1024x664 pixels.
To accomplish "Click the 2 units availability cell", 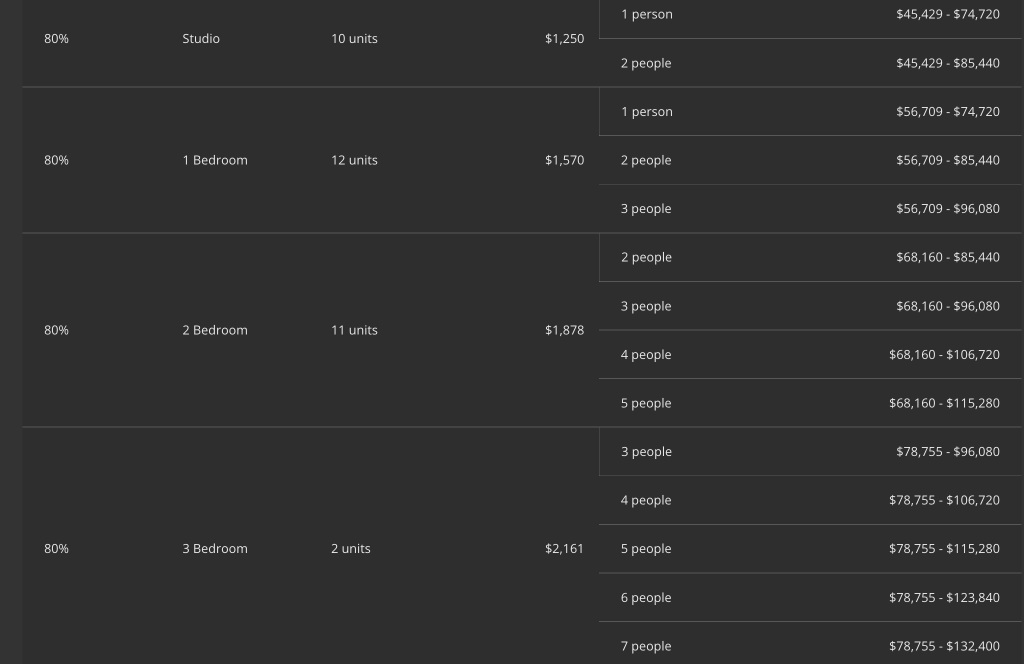I will coord(350,549).
